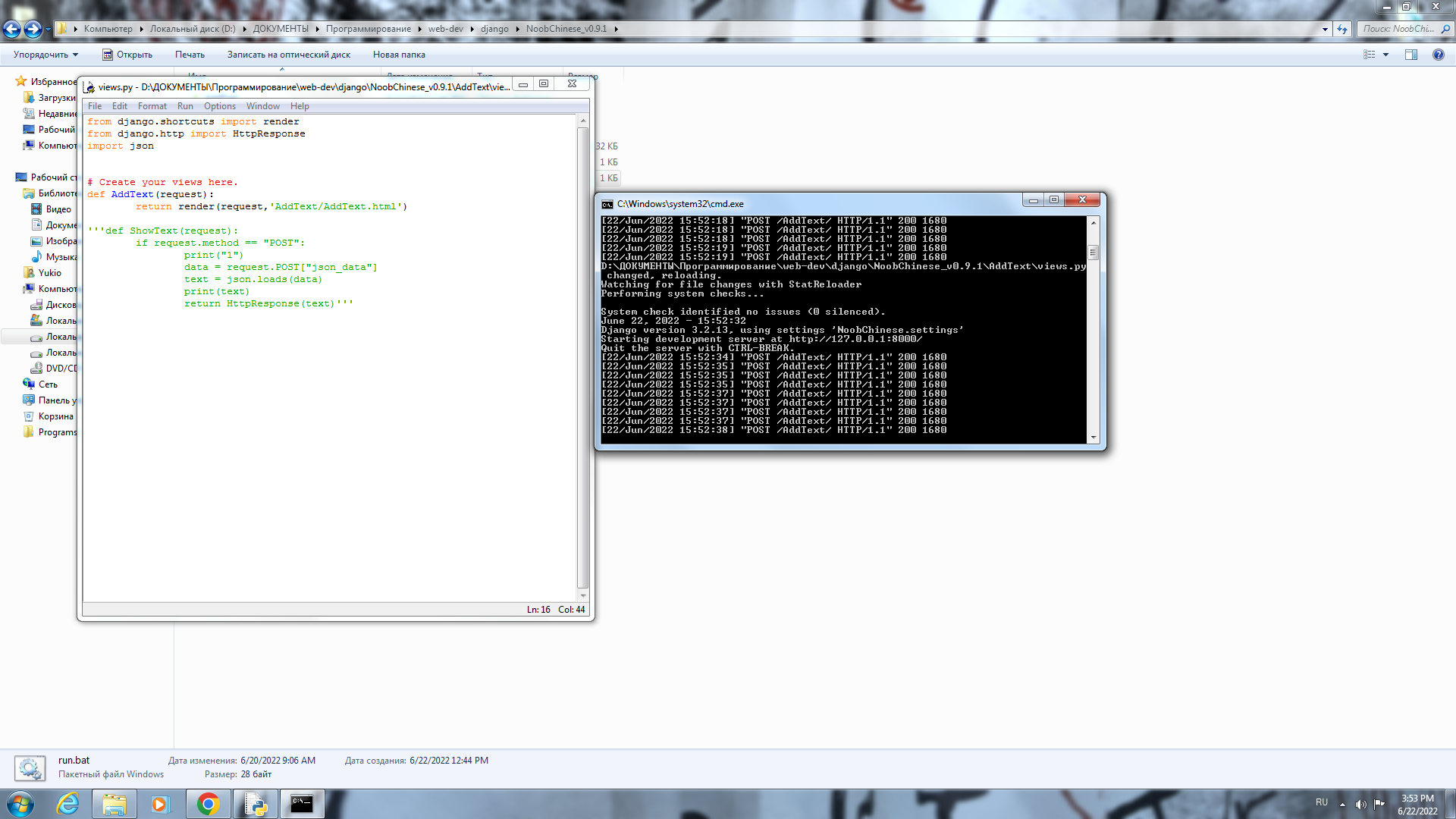The width and height of the screenshot is (1456, 819).
Task: Click the magnifier icon in search box
Action: pos(1445,29)
